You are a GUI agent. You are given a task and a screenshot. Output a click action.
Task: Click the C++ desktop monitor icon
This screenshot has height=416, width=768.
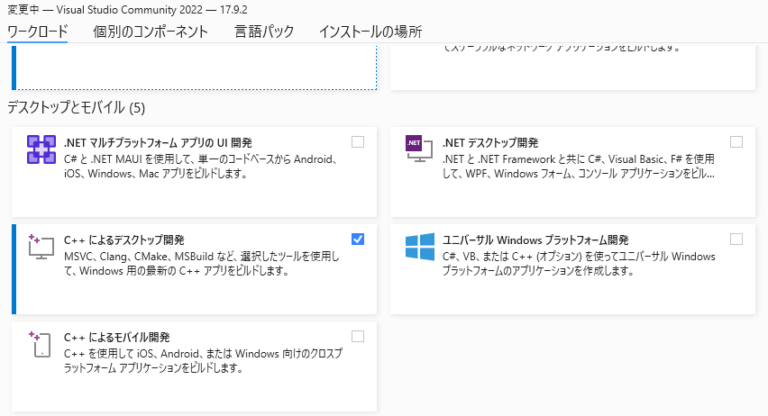click(x=41, y=246)
